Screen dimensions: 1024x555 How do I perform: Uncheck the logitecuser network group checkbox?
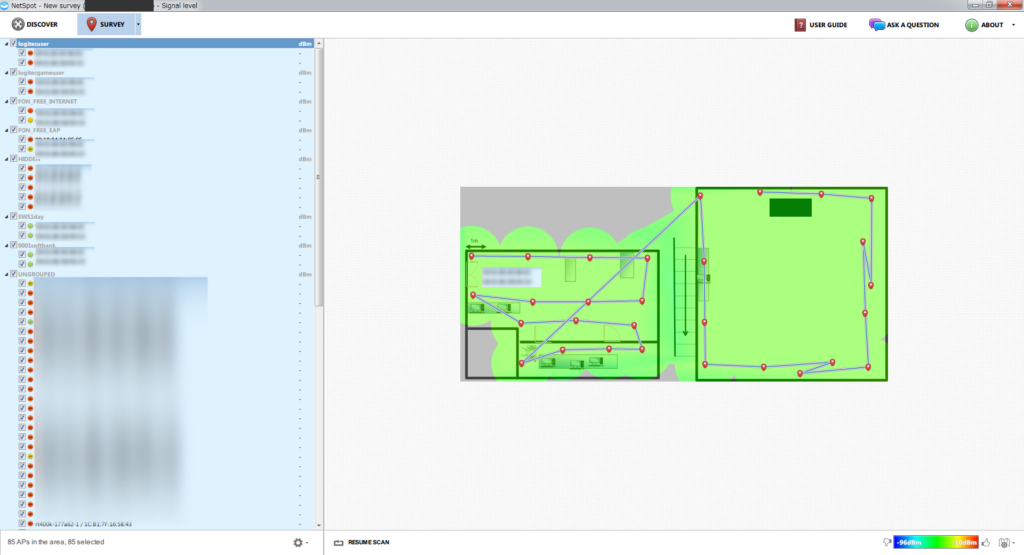[x=13, y=44]
